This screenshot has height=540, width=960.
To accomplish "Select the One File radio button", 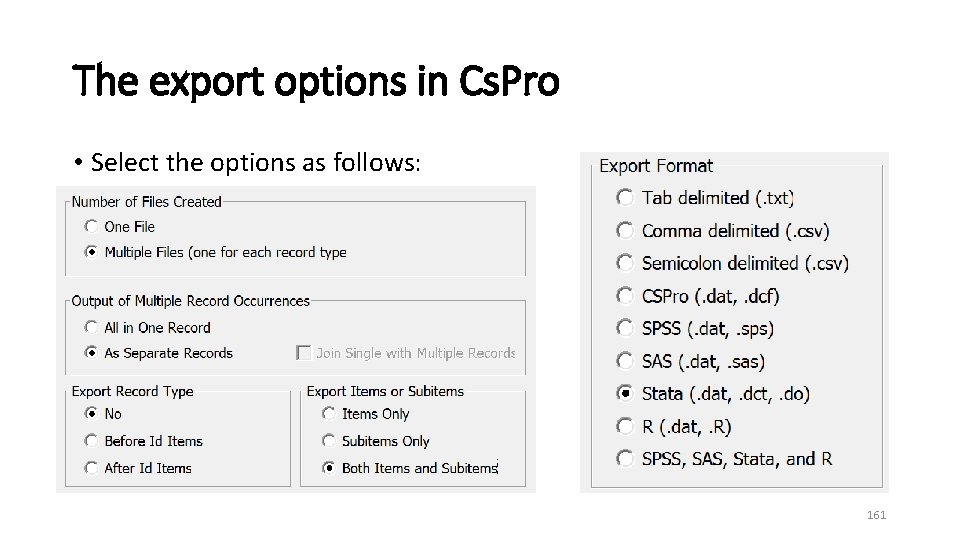I will pos(92,227).
